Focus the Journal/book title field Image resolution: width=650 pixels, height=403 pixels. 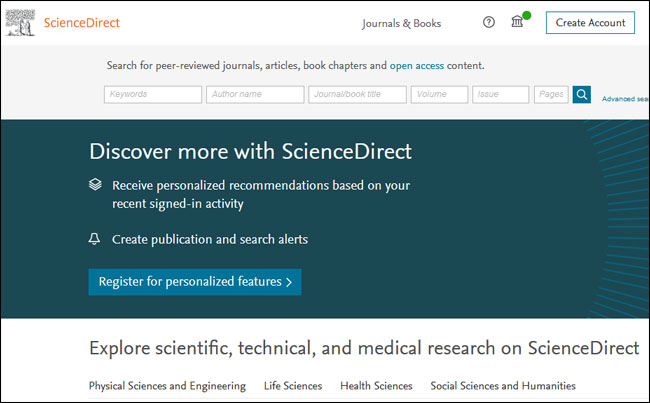point(357,95)
